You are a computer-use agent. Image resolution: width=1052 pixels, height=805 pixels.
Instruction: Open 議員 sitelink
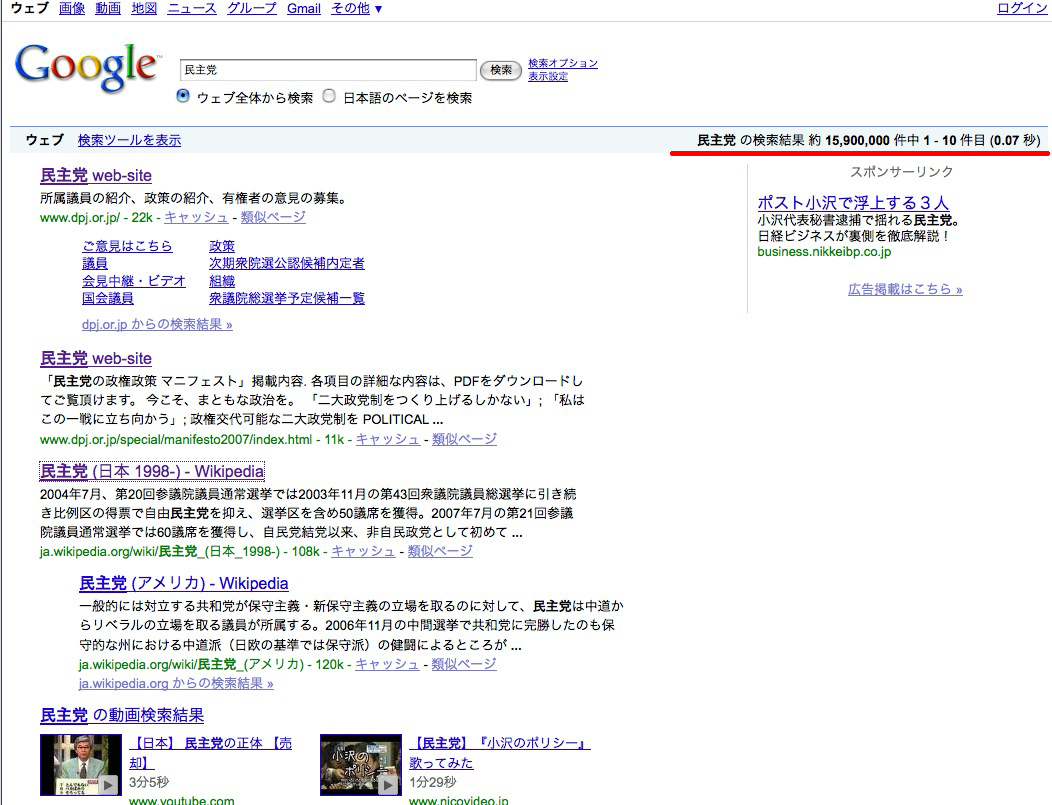click(95, 264)
